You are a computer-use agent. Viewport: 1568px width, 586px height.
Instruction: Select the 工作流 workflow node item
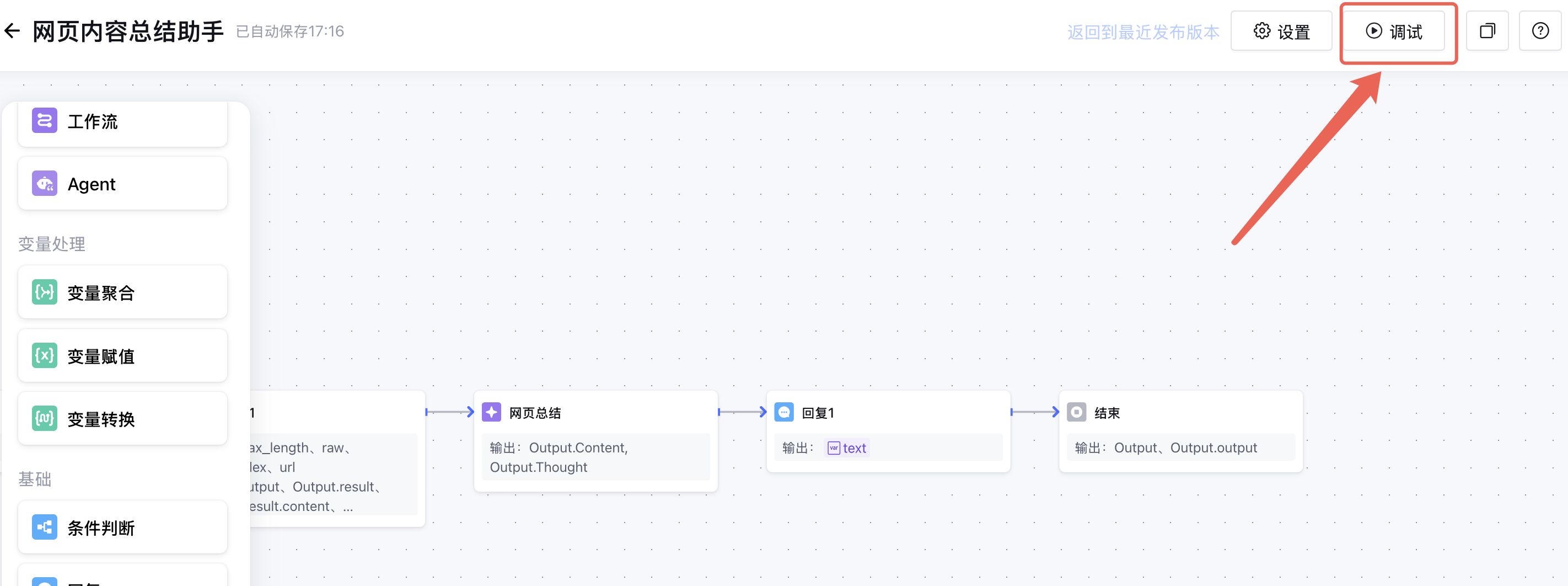122,121
